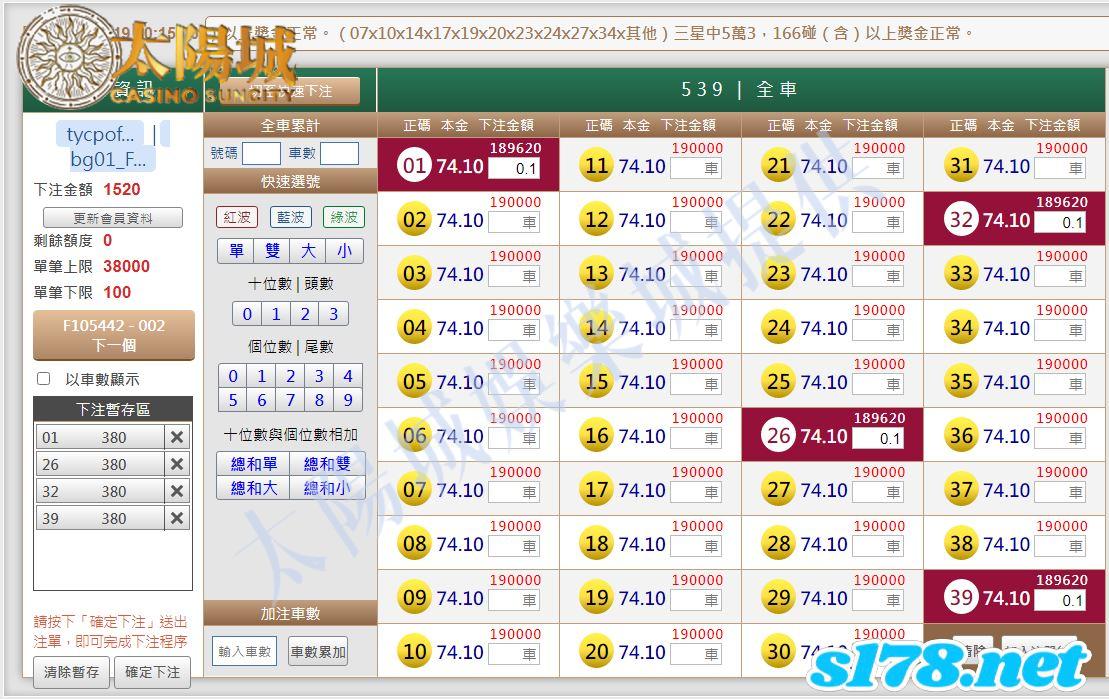Select the 總和雙 sum-even option
Image resolution: width=1109 pixels, height=699 pixels.
pyautogui.click(x=327, y=463)
